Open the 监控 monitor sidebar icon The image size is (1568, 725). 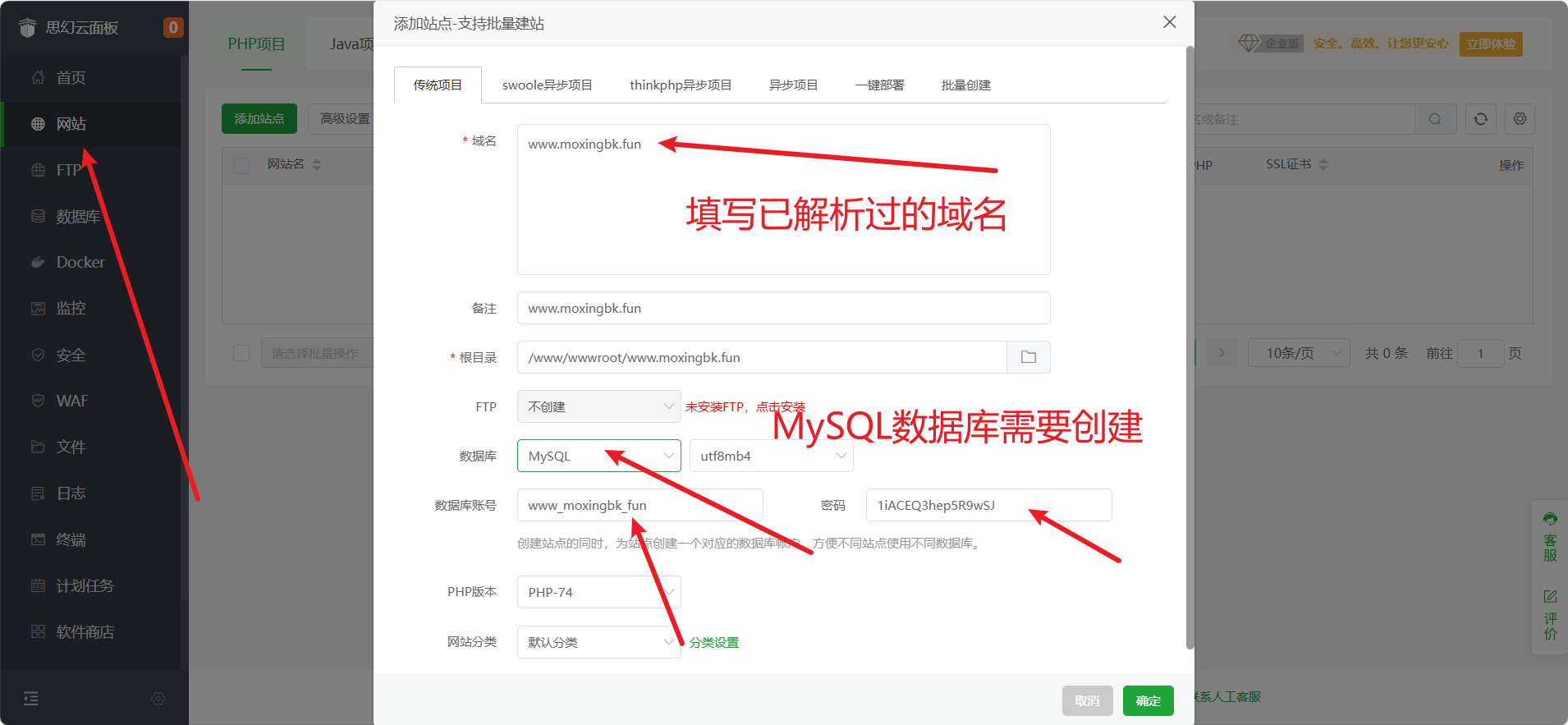coord(38,308)
